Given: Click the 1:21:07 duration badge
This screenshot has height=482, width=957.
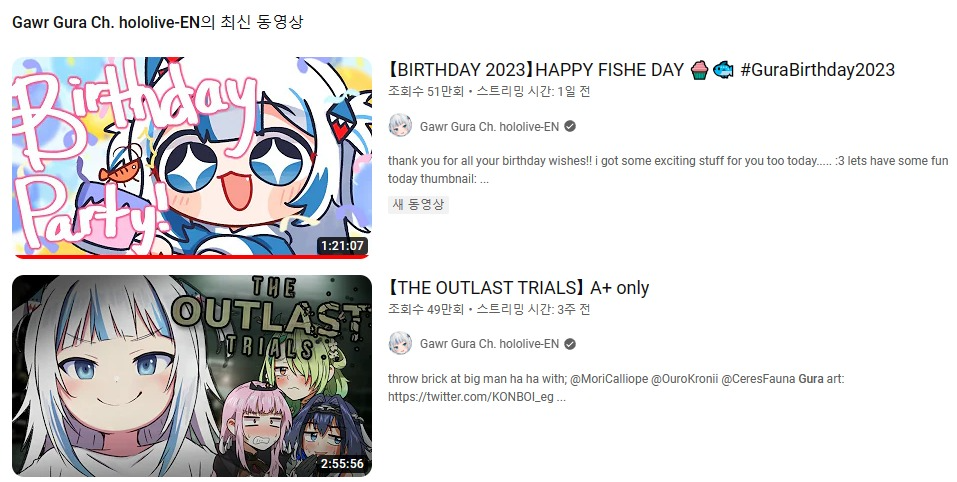Looking at the screenshot, I should 342,246.
